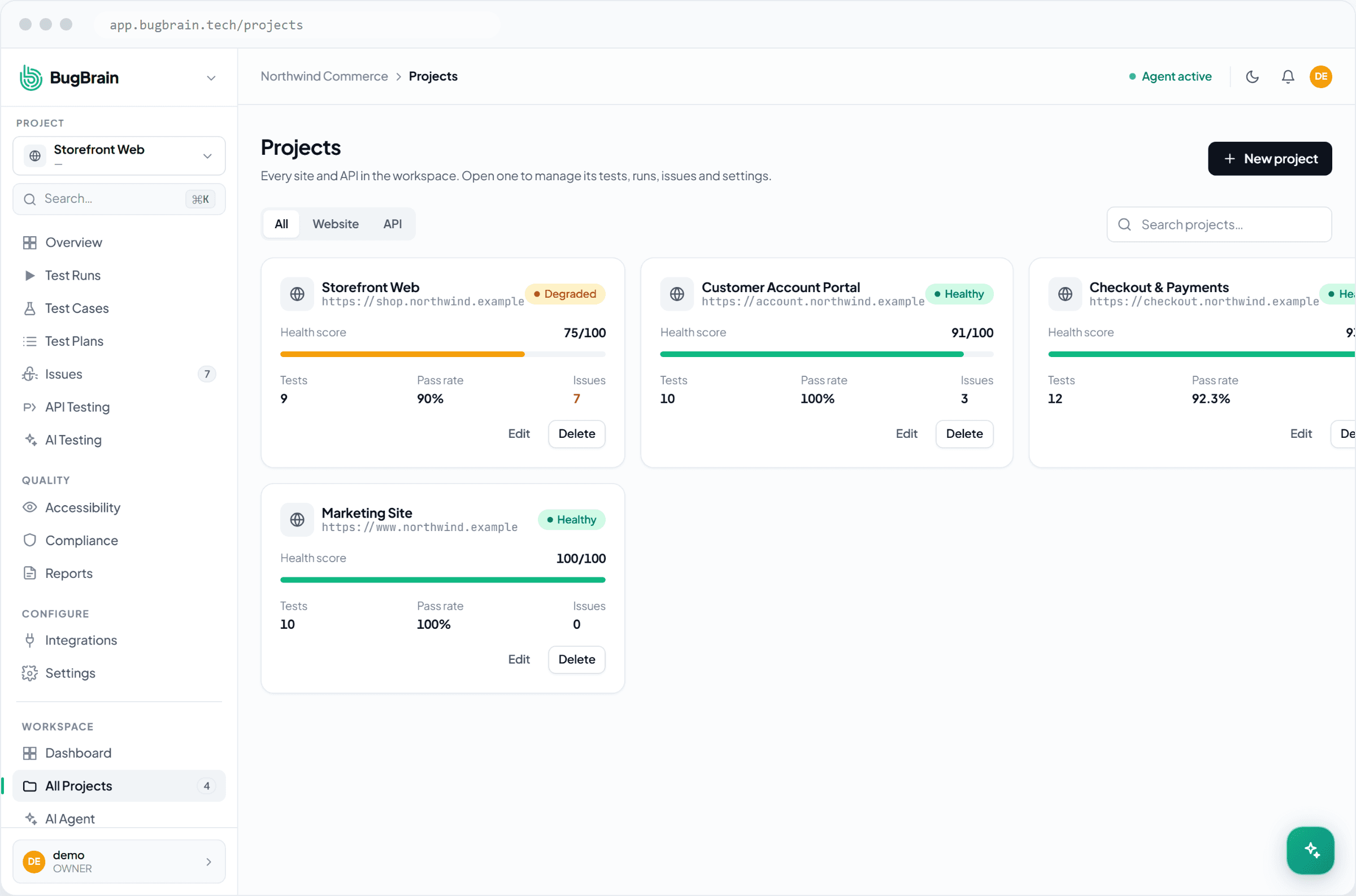Select the Website filter tab
This screenshot has width=1356, height=896.
tap(336, 224)
